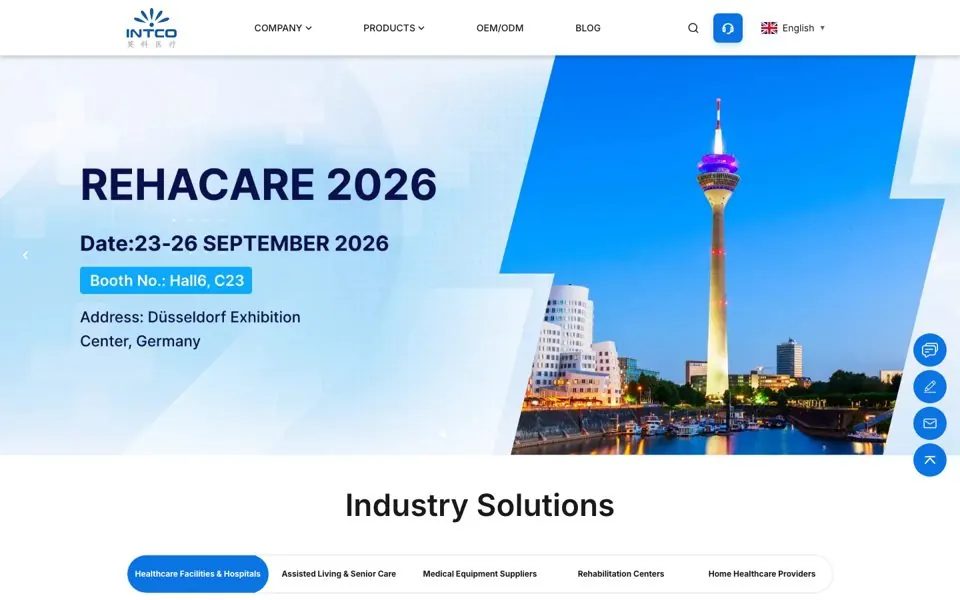Viewport: 960px width, 600px height.
Task: Open the English language dropdown
Action: point(793,28)
